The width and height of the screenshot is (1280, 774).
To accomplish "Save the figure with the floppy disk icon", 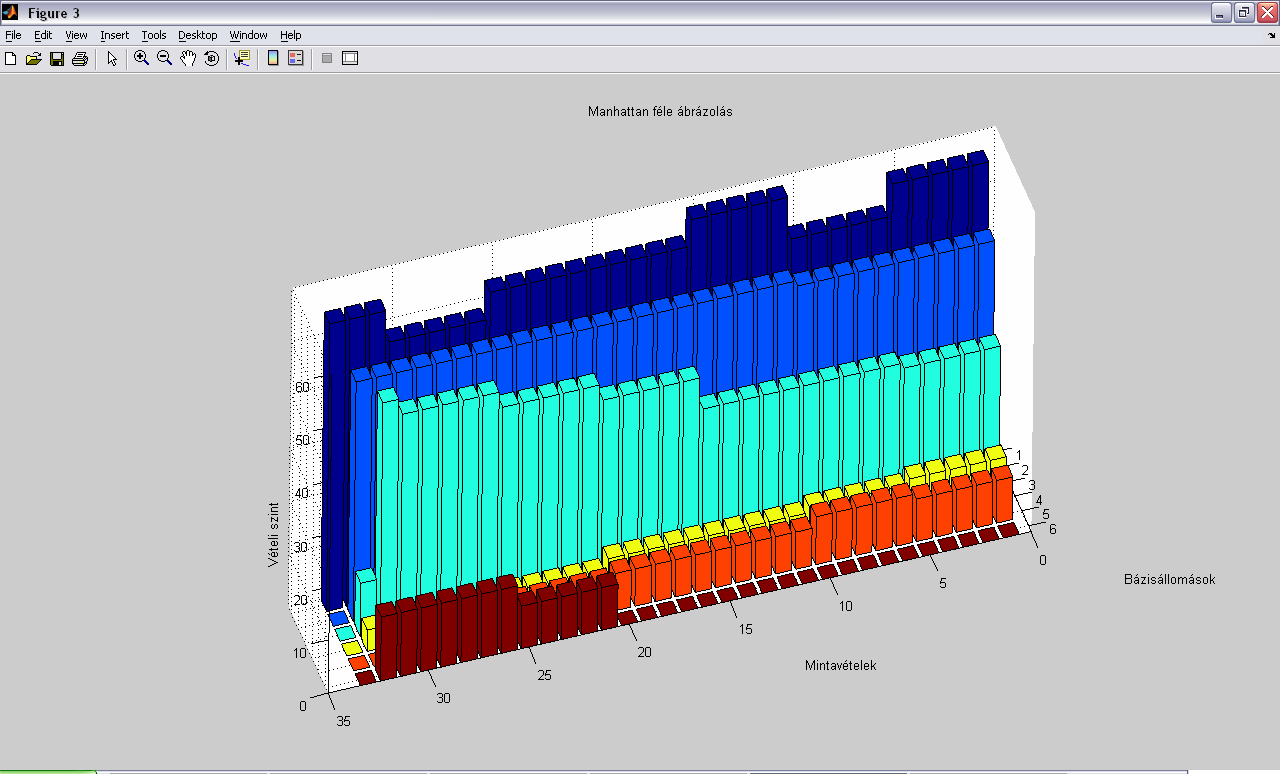I will pyautogui.click(x=57, y=59).
